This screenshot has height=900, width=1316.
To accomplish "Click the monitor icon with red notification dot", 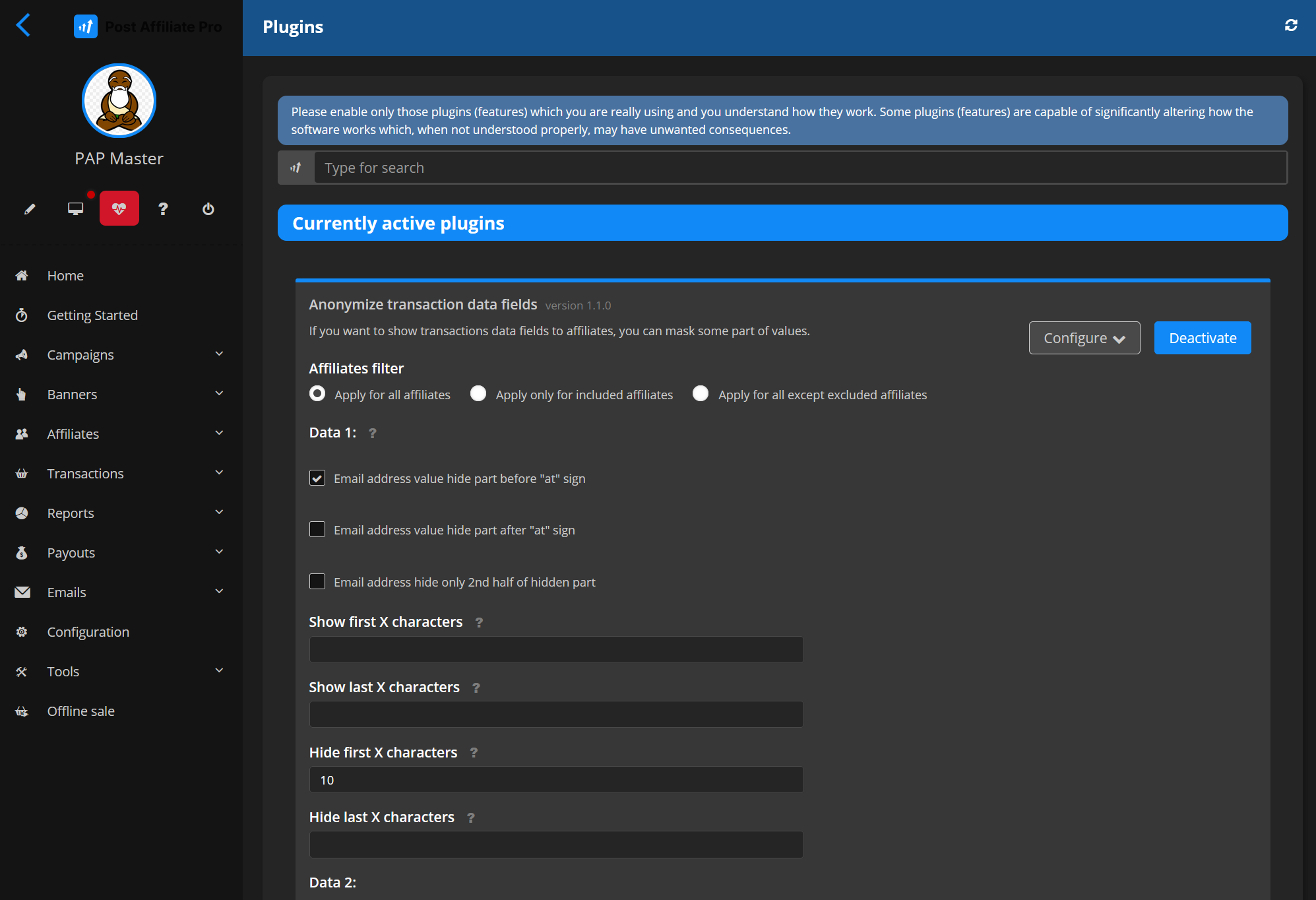I will pos(76,209).
